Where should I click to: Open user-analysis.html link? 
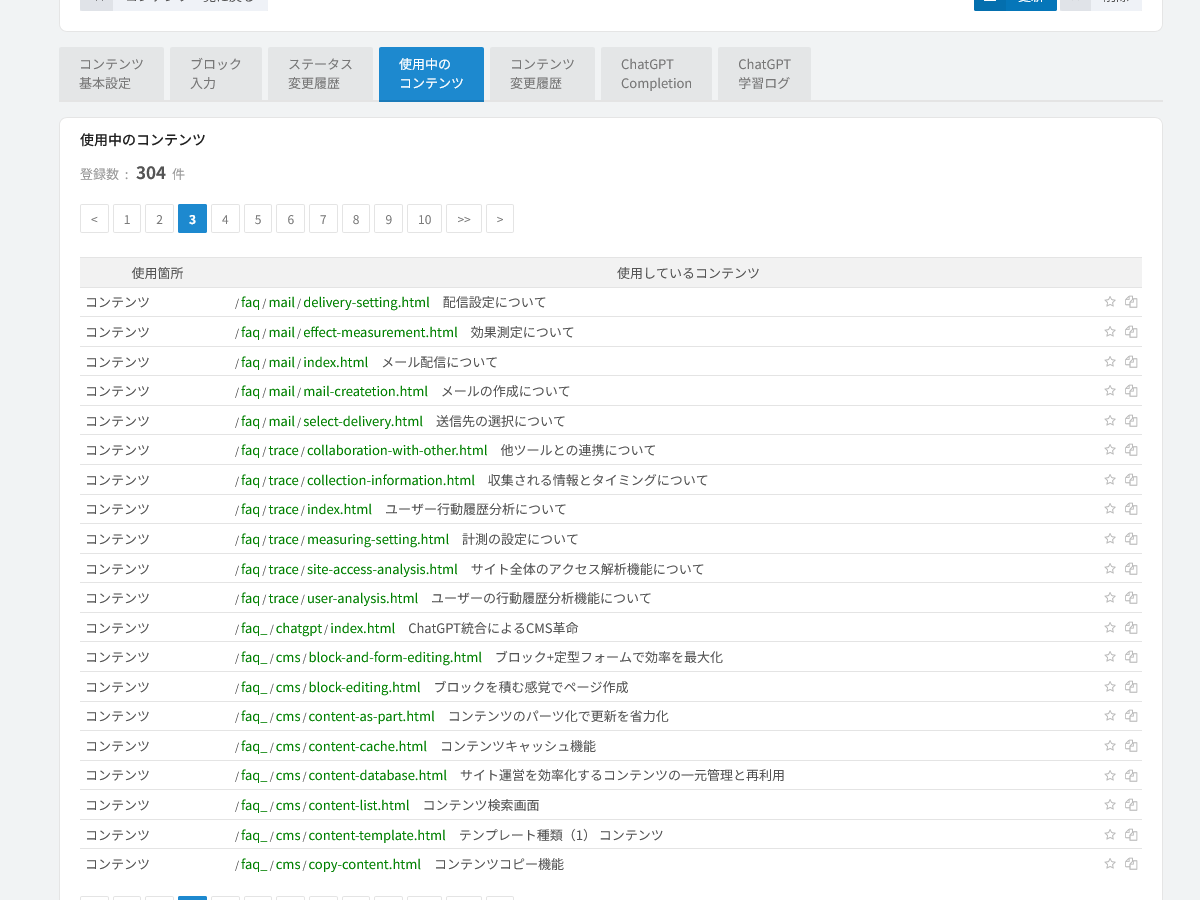coord(362,598)
